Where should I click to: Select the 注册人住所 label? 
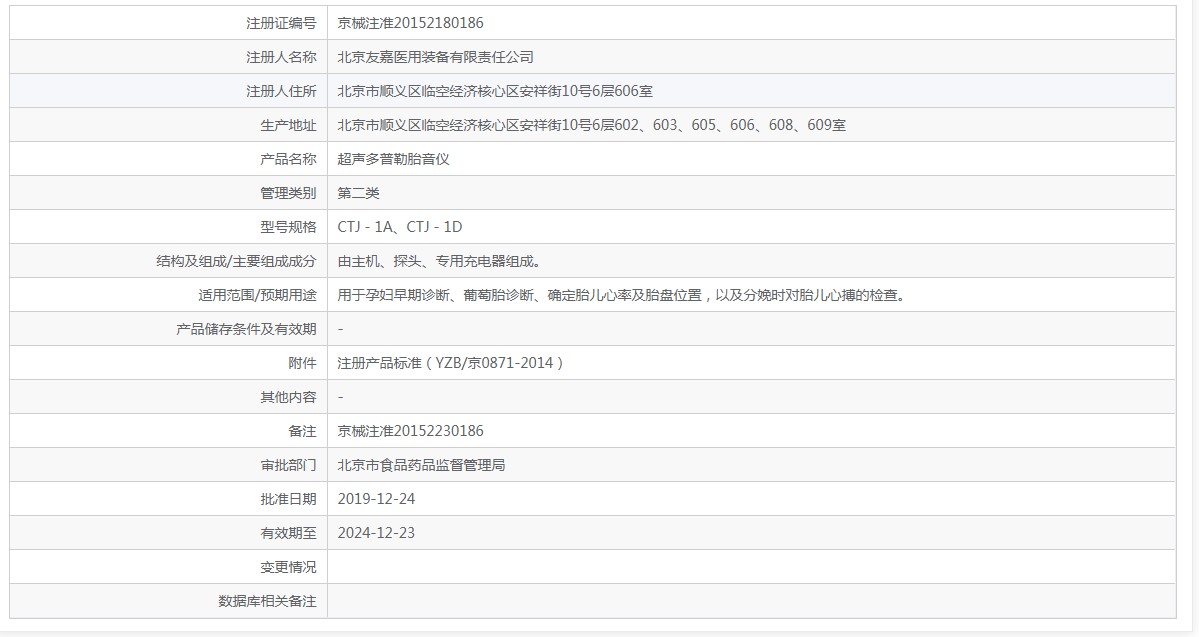pos(281,91)
